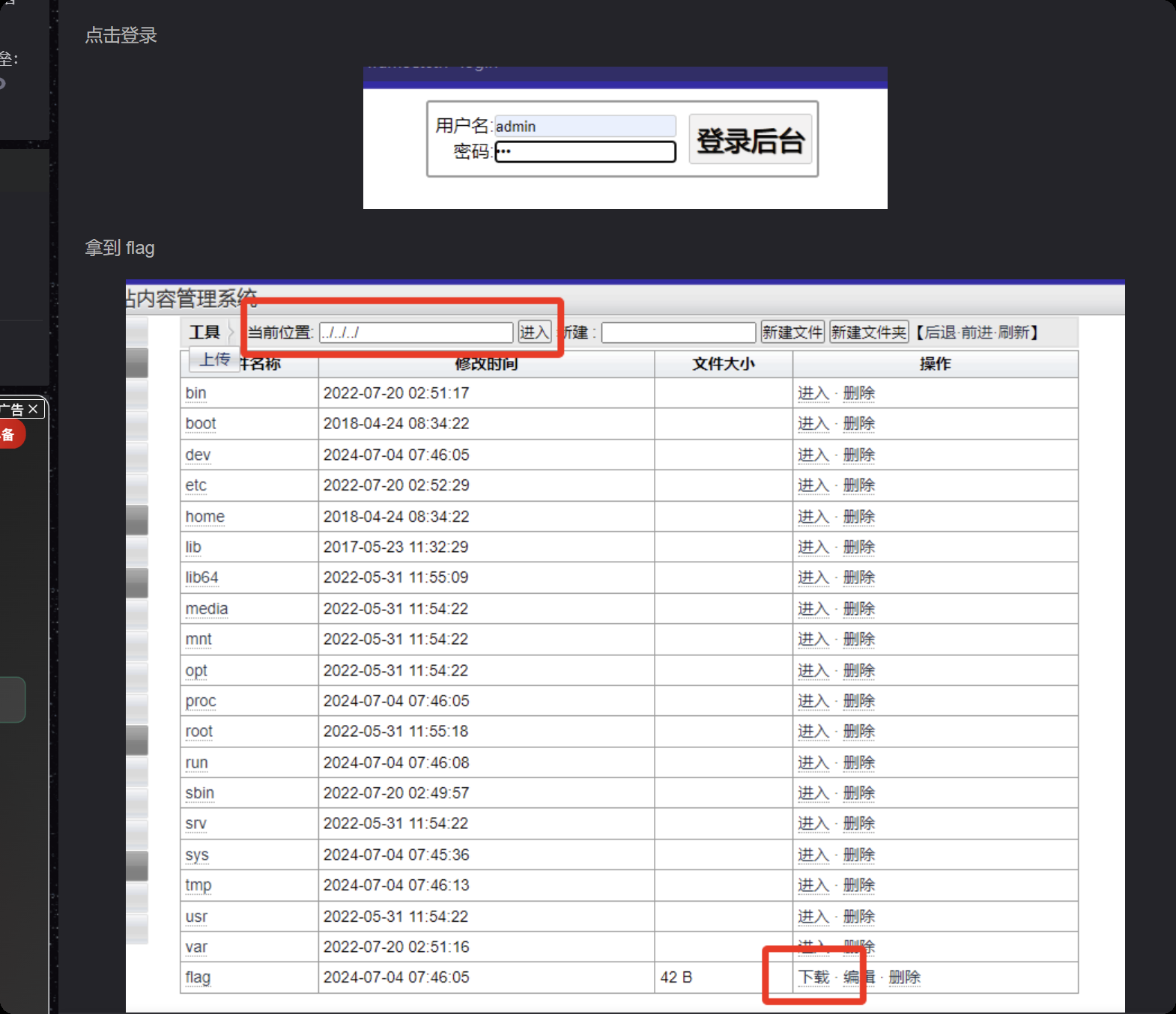Open the flag file name link
Screen dimensions: 1176x1014
coord(198,977)
